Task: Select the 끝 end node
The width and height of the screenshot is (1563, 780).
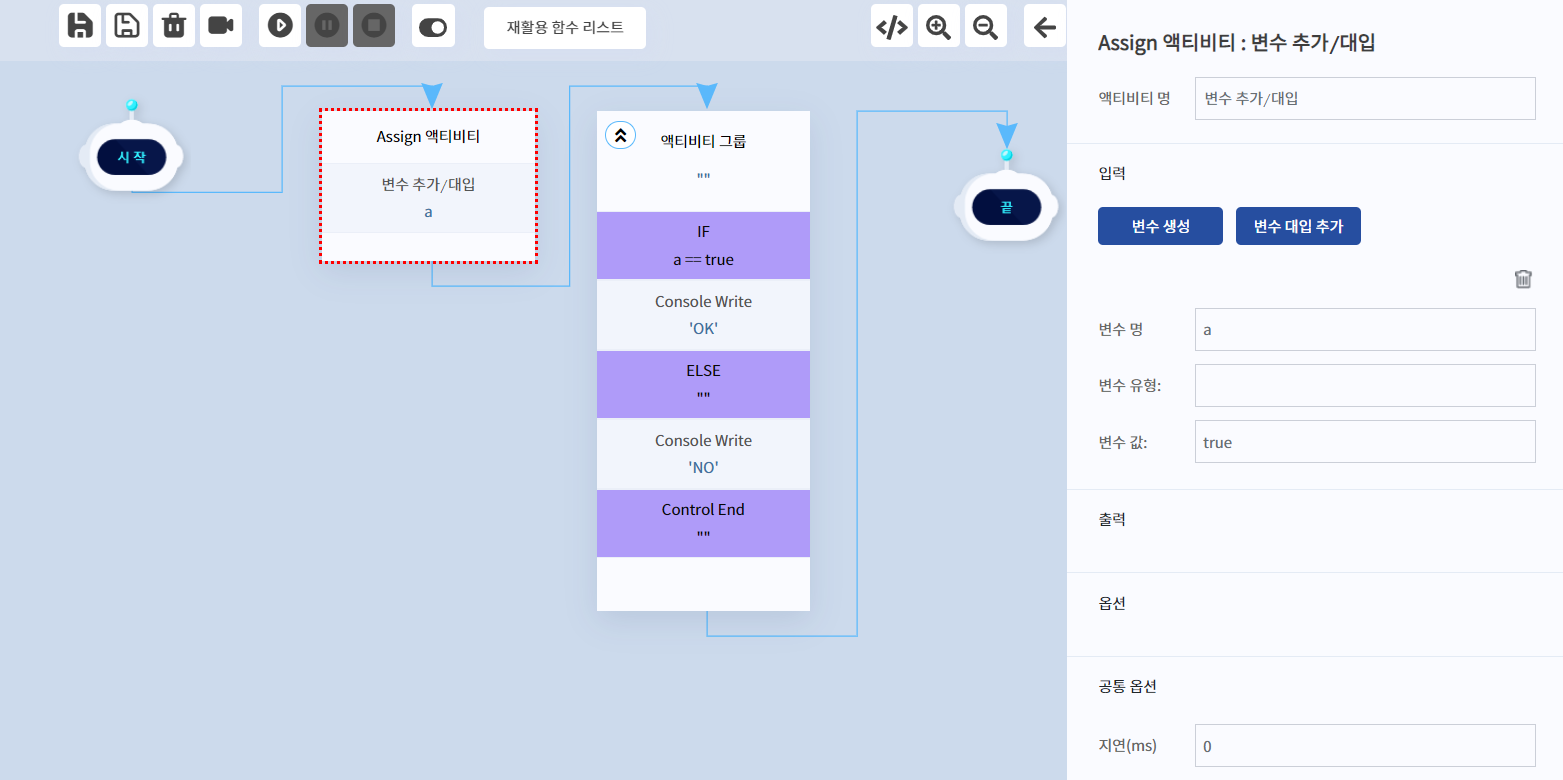Action: (1006, 207)
